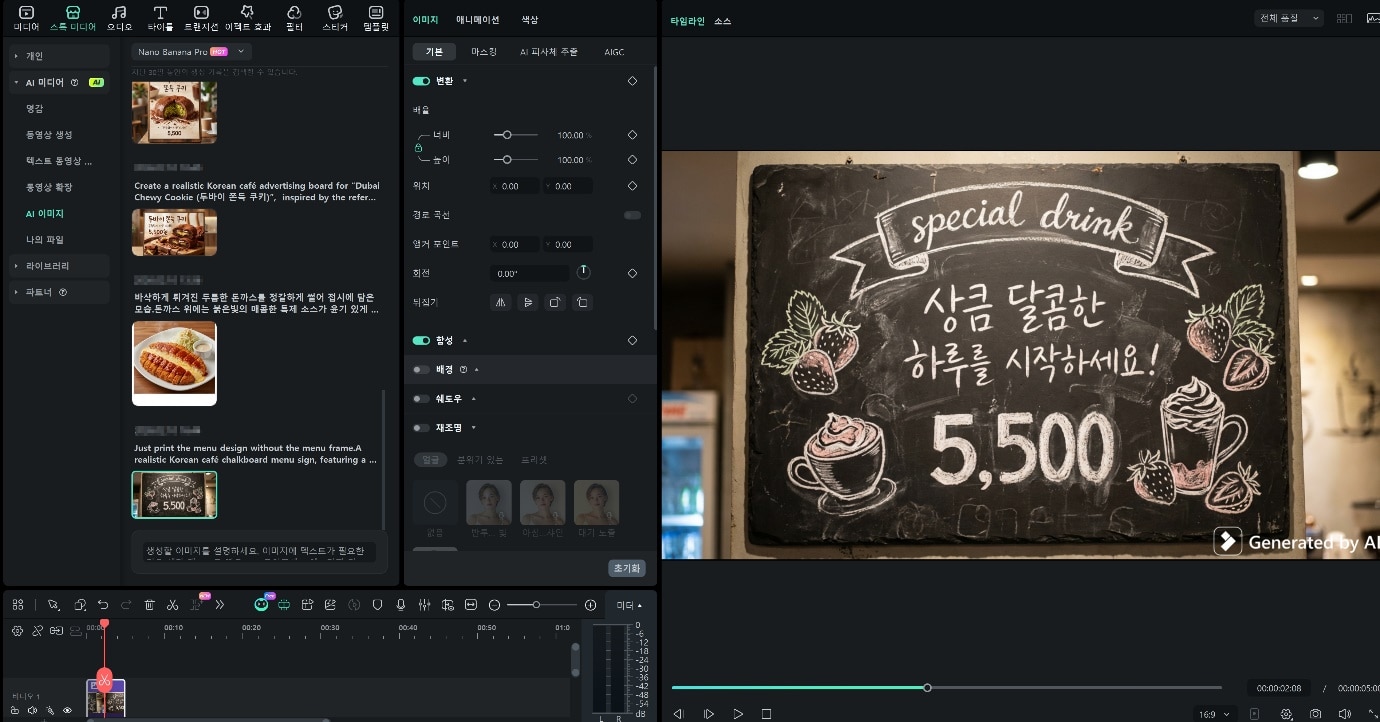This screenshot has width=1380, height=722.
Task: Click the Undo icon above the timeline
Action: [x=104, y=604]
